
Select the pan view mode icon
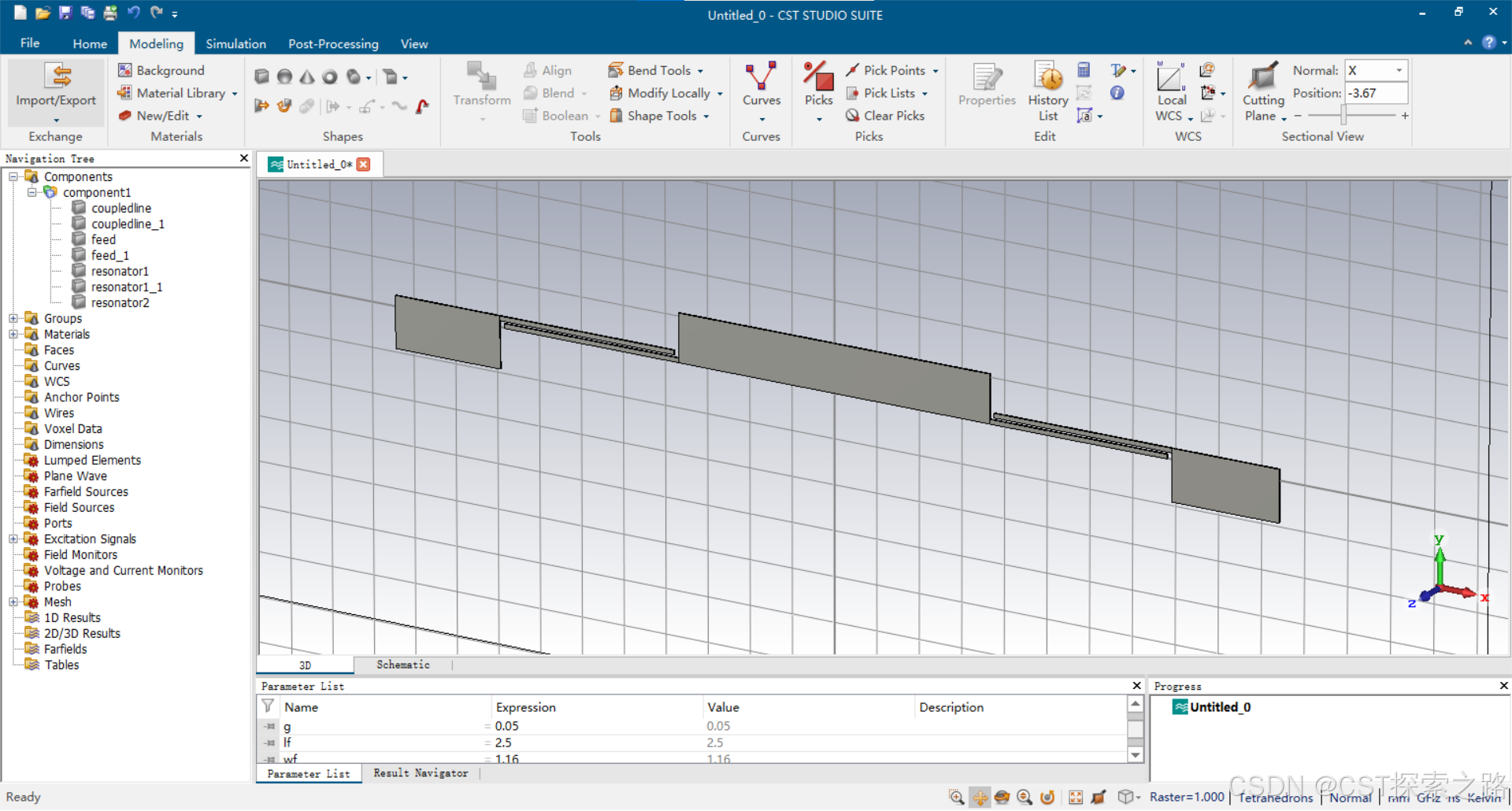point(980,797)
